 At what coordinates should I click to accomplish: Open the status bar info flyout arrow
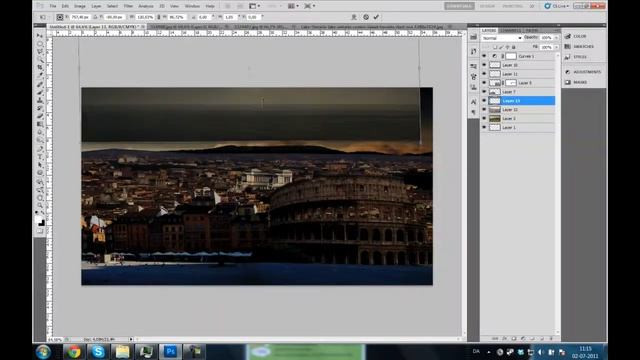click(131, 339)
